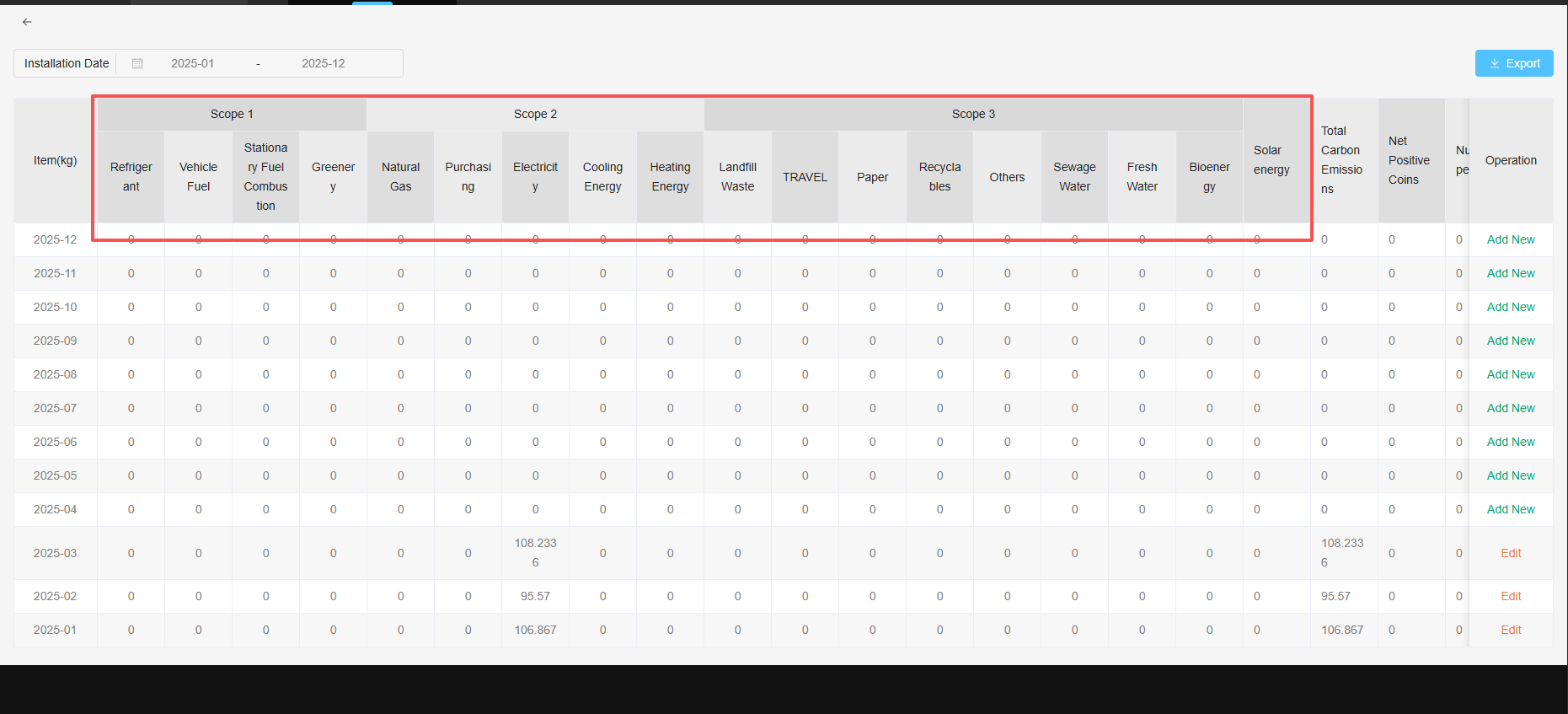The height and width of the screenshot is (714, 1568).
Task: Click Add New for the 2025-11 row
Action: pos(1510,273)
